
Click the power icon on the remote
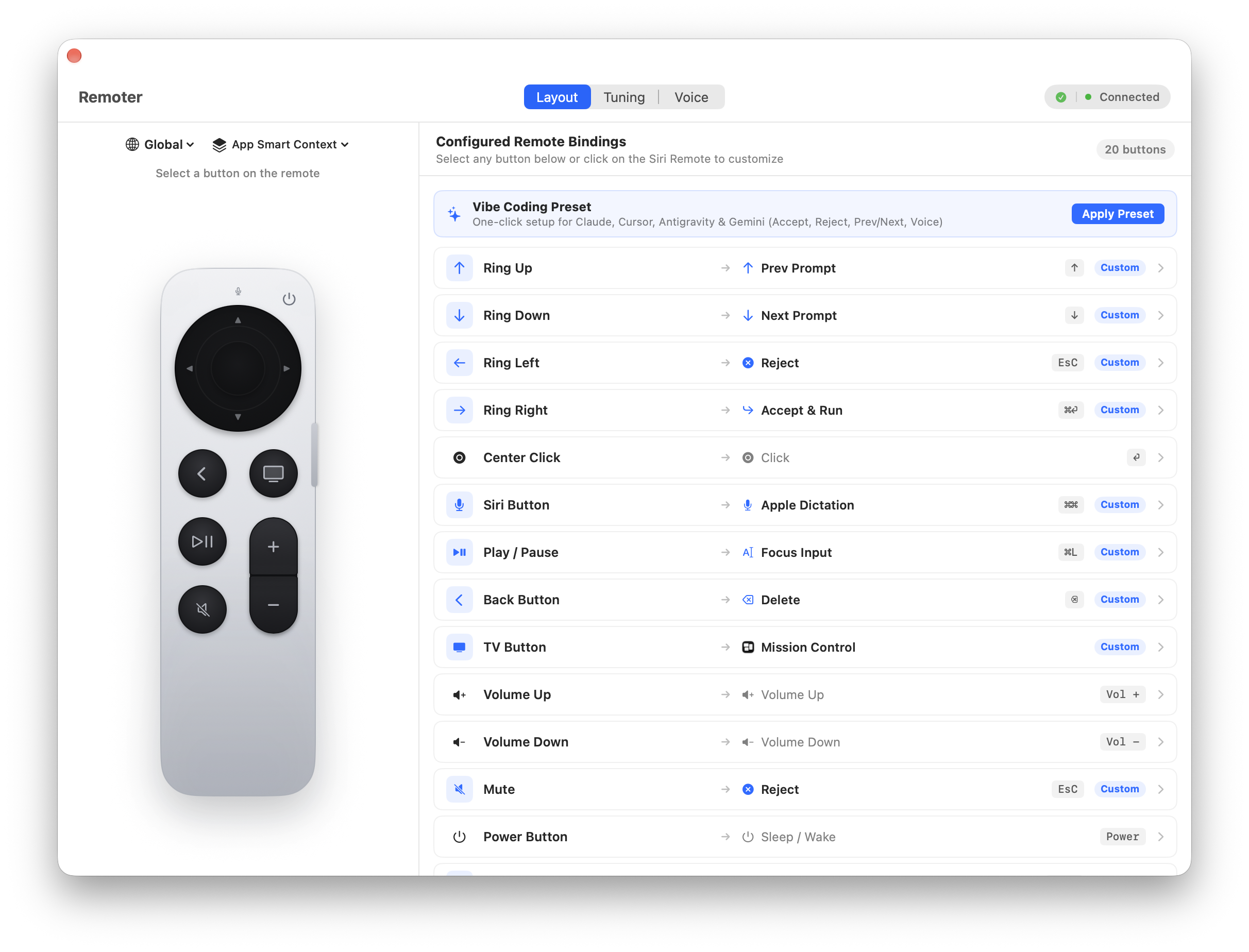[289, 299]
